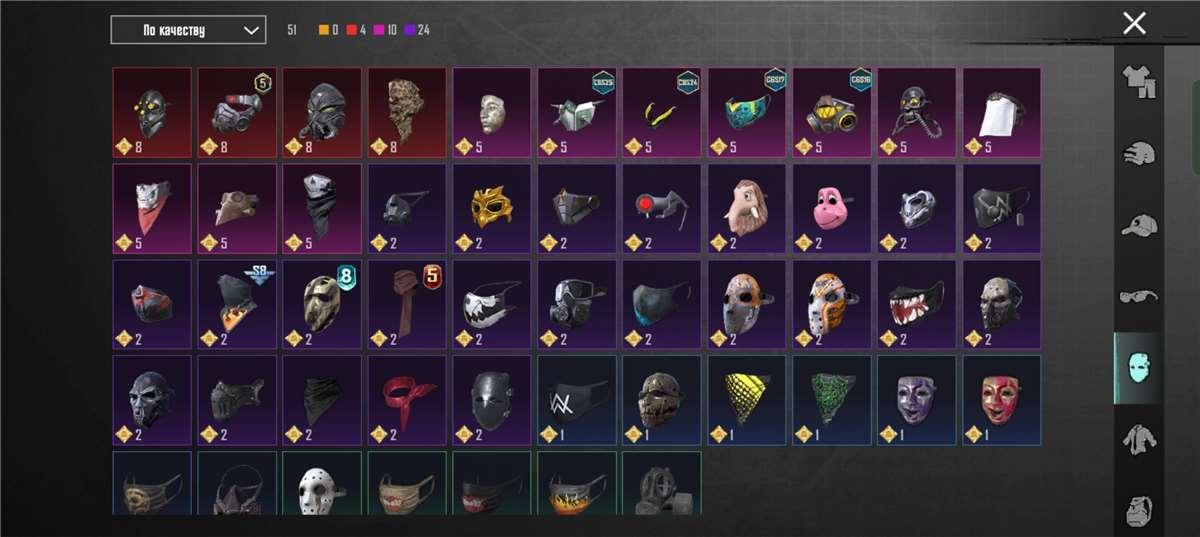
Task: Select the red bandana tie item
Action: point(407,400)
